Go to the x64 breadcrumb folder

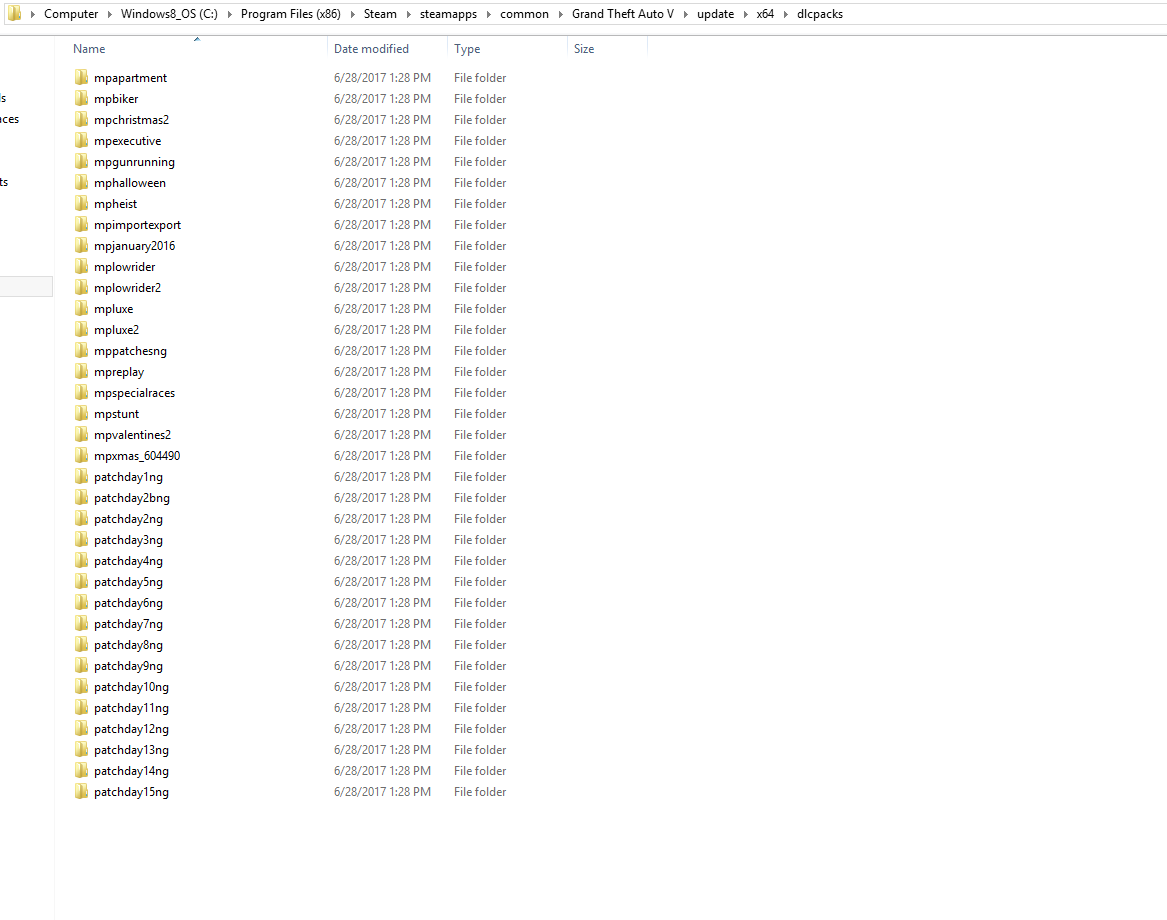click(765, 14)
